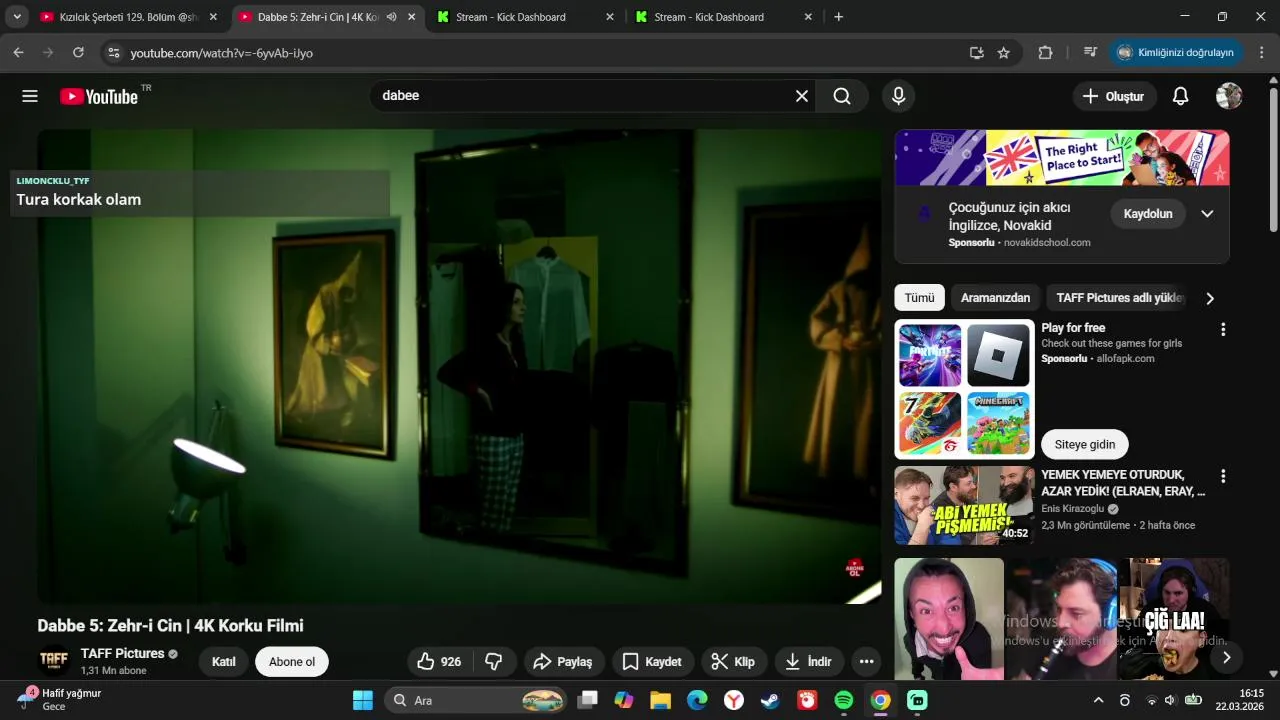This screenshot has height=720, width=1280.
Task: Click the video player area
Action: (459, 366)
